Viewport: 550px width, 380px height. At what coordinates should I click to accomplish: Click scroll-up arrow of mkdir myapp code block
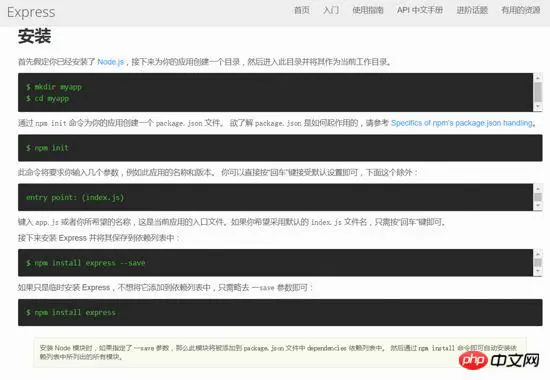(538, 77)
